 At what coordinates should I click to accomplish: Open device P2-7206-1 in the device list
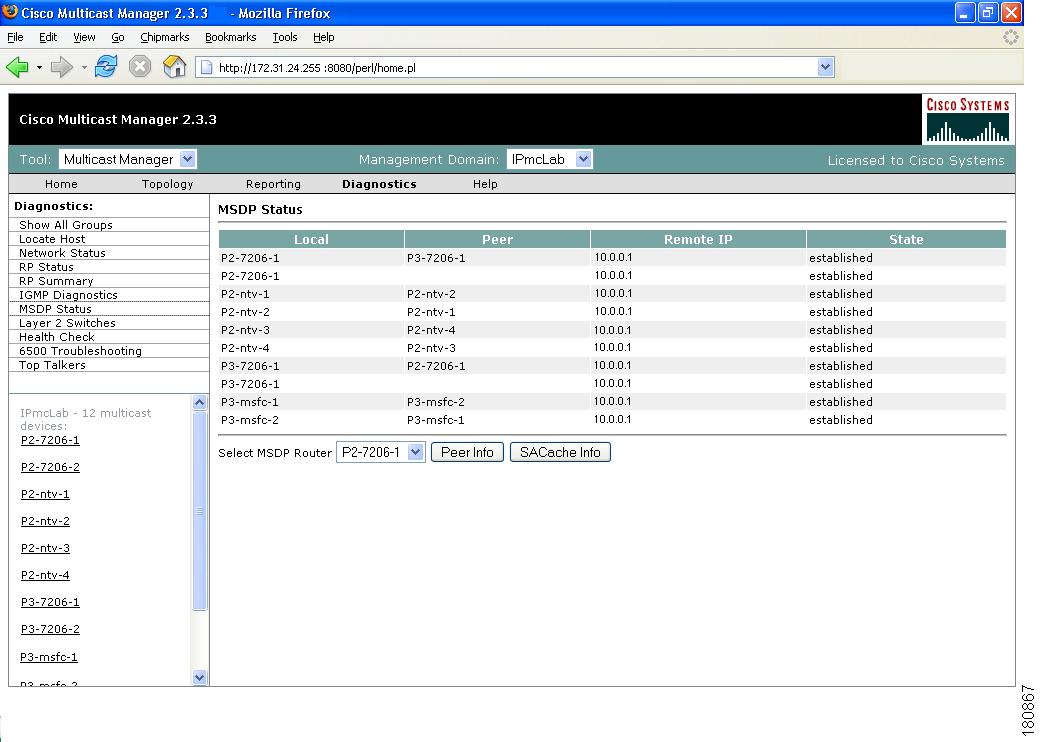pyautogui.click(x=50, y=440)
